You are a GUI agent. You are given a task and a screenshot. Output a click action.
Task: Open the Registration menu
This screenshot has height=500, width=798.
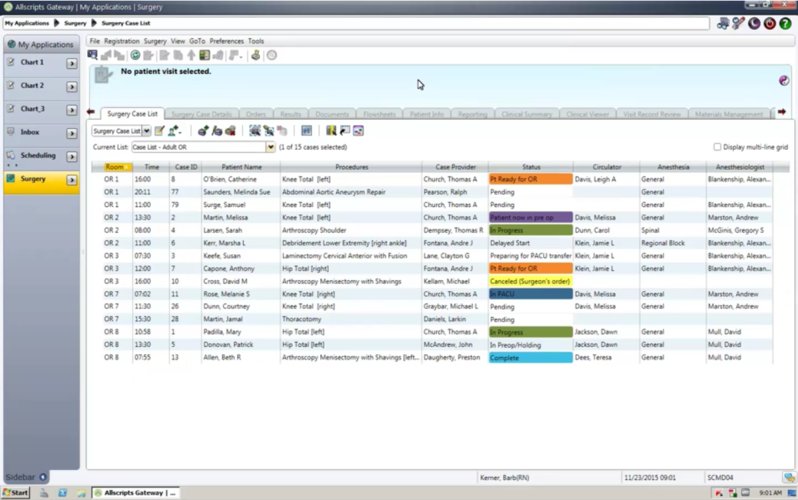pos(122,41)
